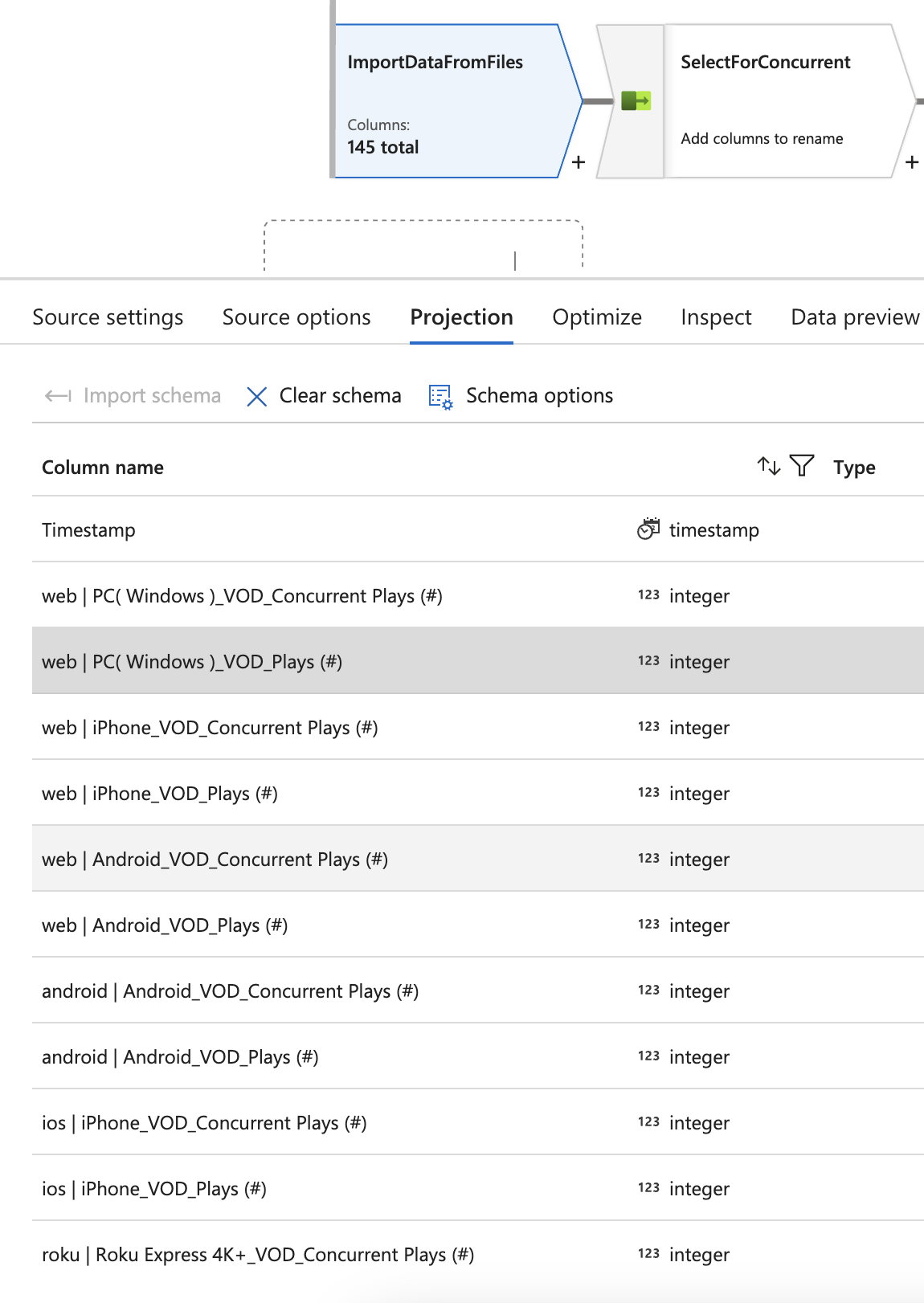
Task: Select 'web | PC( Windows )_VOD_Plays (#)' row
Action: tap(478, 661)
